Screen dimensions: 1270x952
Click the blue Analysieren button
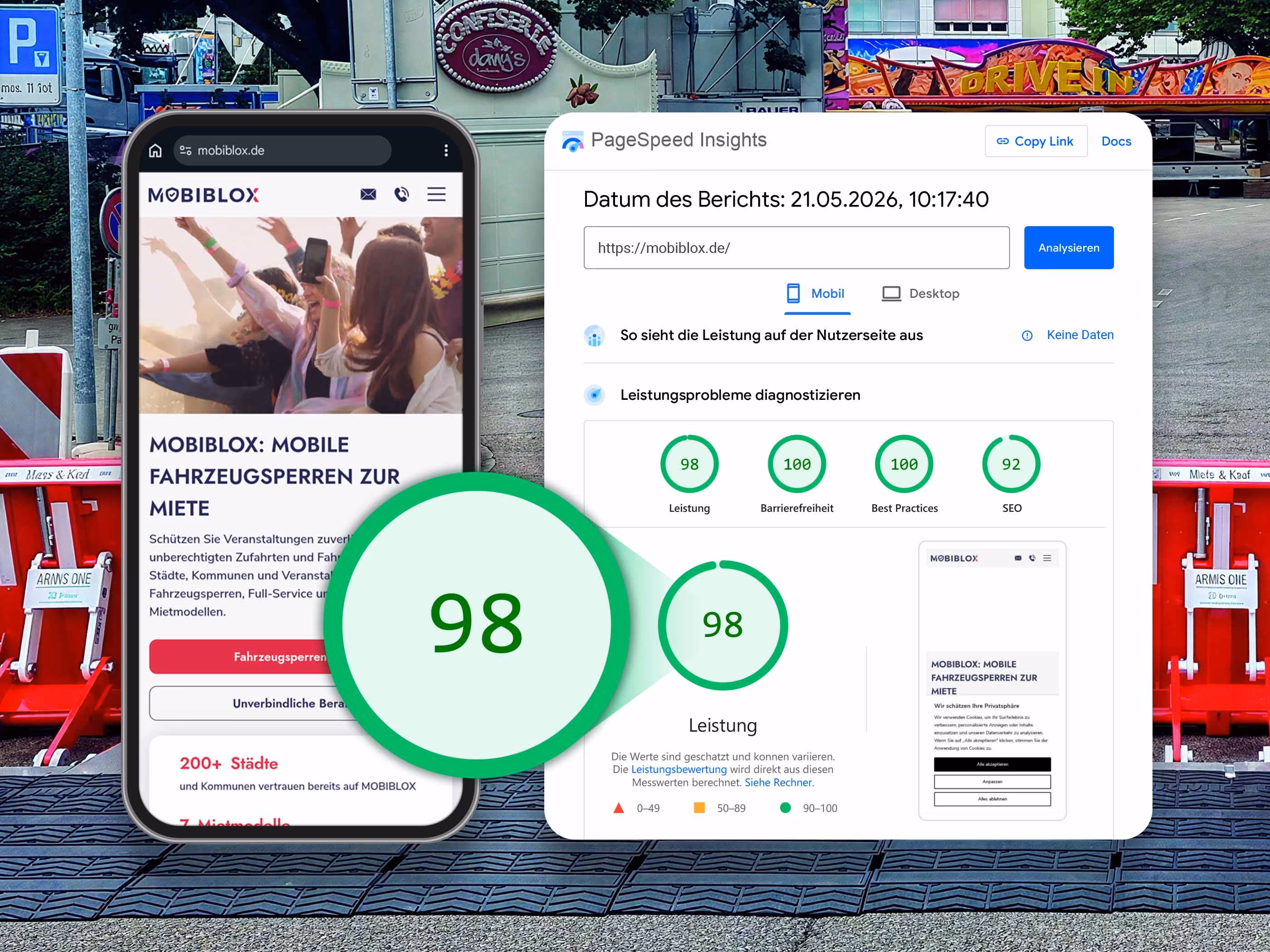(1069, 248)
